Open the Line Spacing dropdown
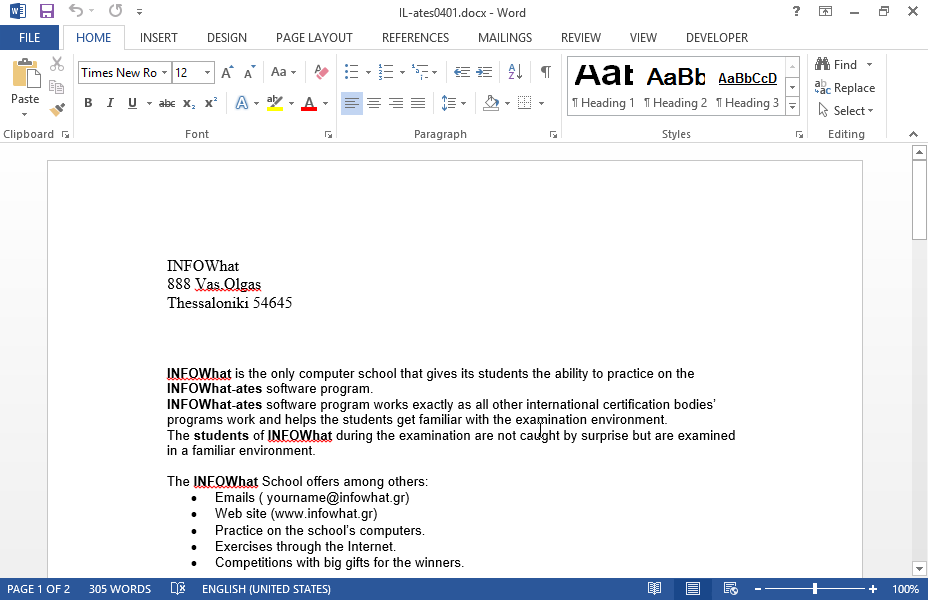This screenshot has height=600, width=928. pos(454,104)
